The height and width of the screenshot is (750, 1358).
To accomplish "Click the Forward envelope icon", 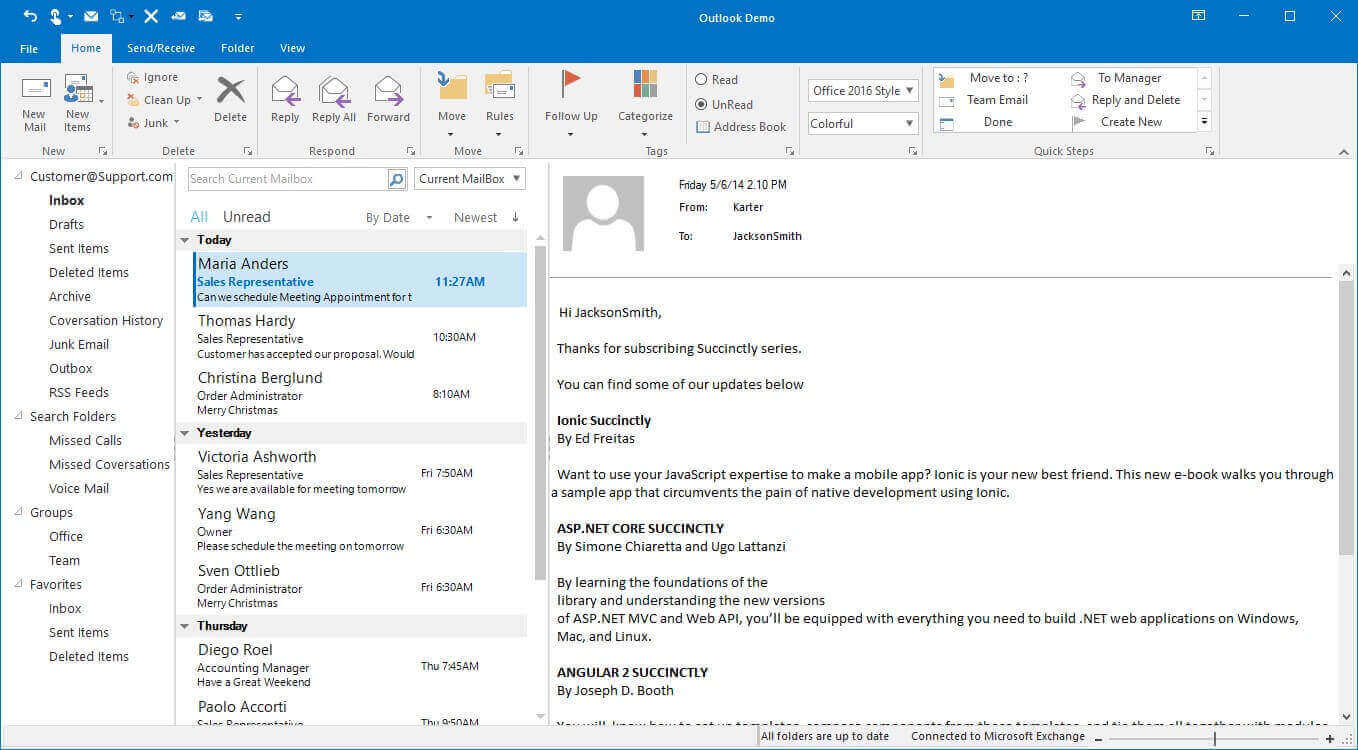I will (388, 91).
